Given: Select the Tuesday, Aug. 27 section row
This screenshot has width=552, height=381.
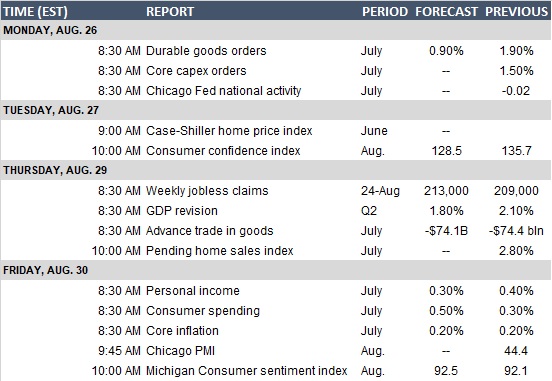Looking at the screenshot, I should (x=276, y=110).
